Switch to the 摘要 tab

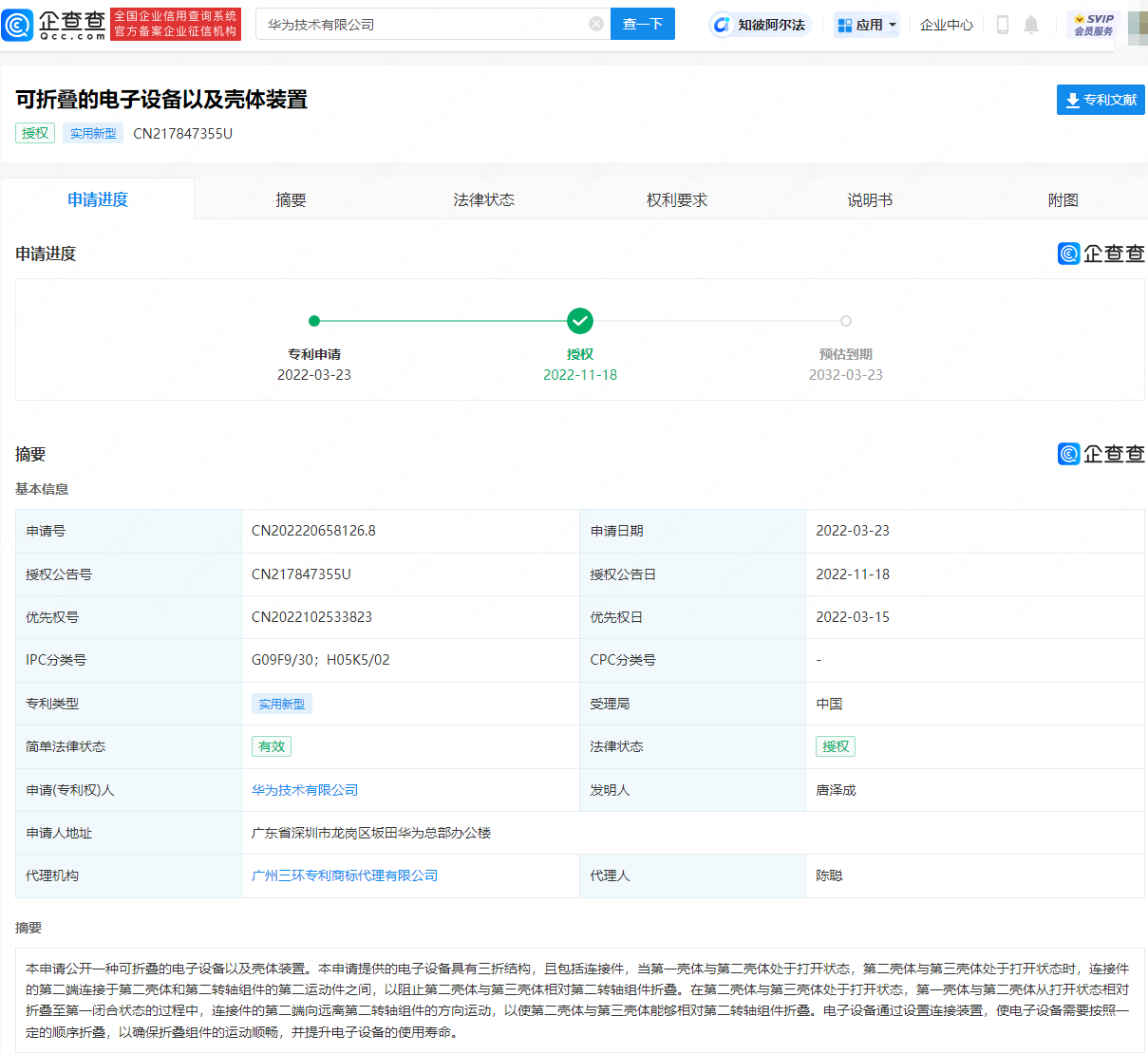[x=291, y=199]
